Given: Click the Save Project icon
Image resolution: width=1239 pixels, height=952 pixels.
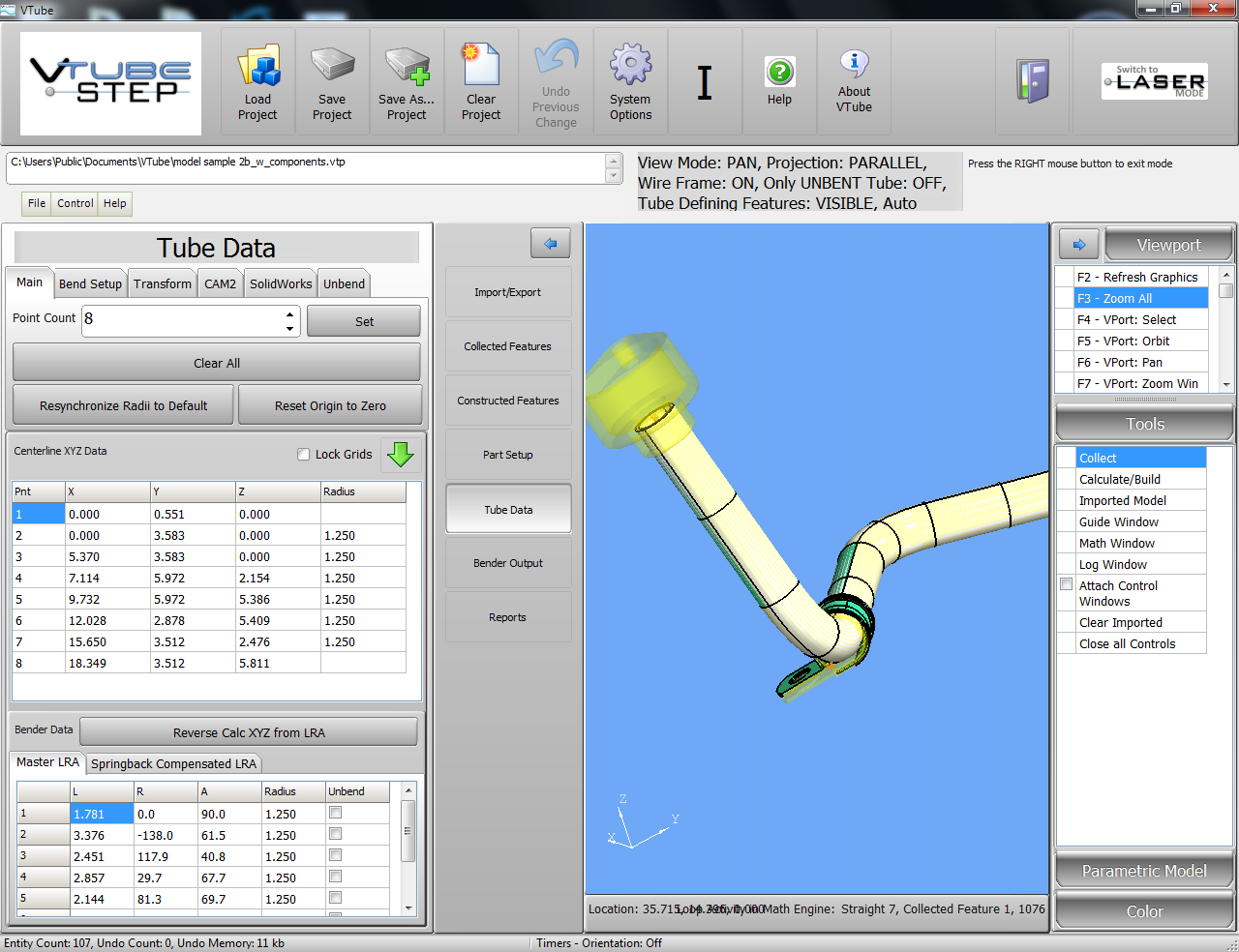Looking at the screenshot, I should (332, 81).
